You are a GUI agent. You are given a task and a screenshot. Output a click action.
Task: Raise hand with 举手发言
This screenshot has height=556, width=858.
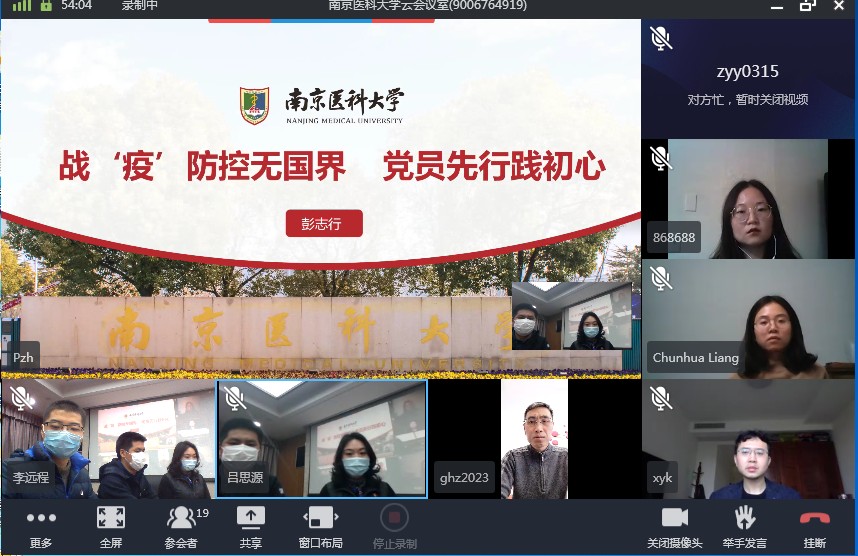745,528
